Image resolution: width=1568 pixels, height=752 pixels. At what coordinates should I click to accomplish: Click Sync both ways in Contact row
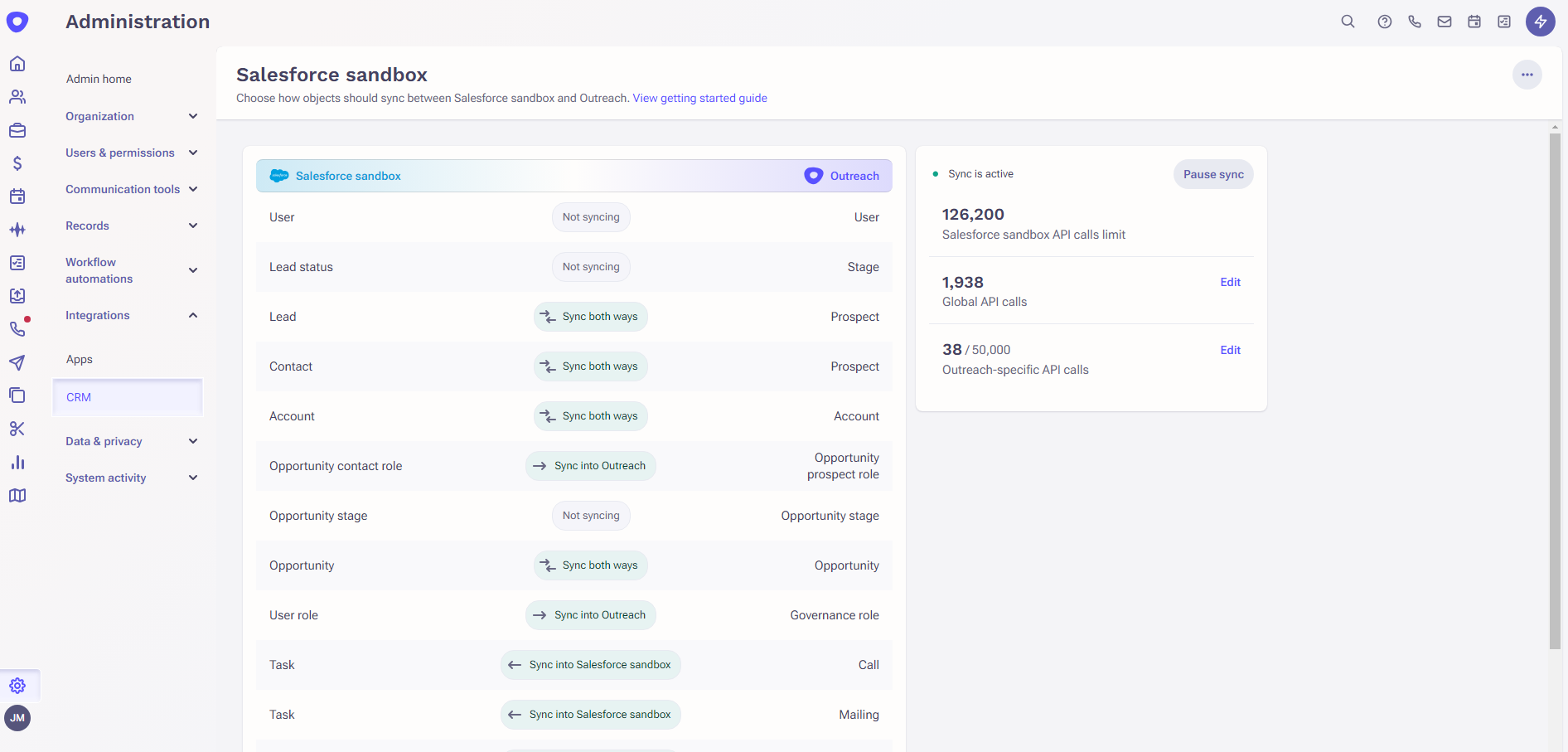[x=591, y=366]
